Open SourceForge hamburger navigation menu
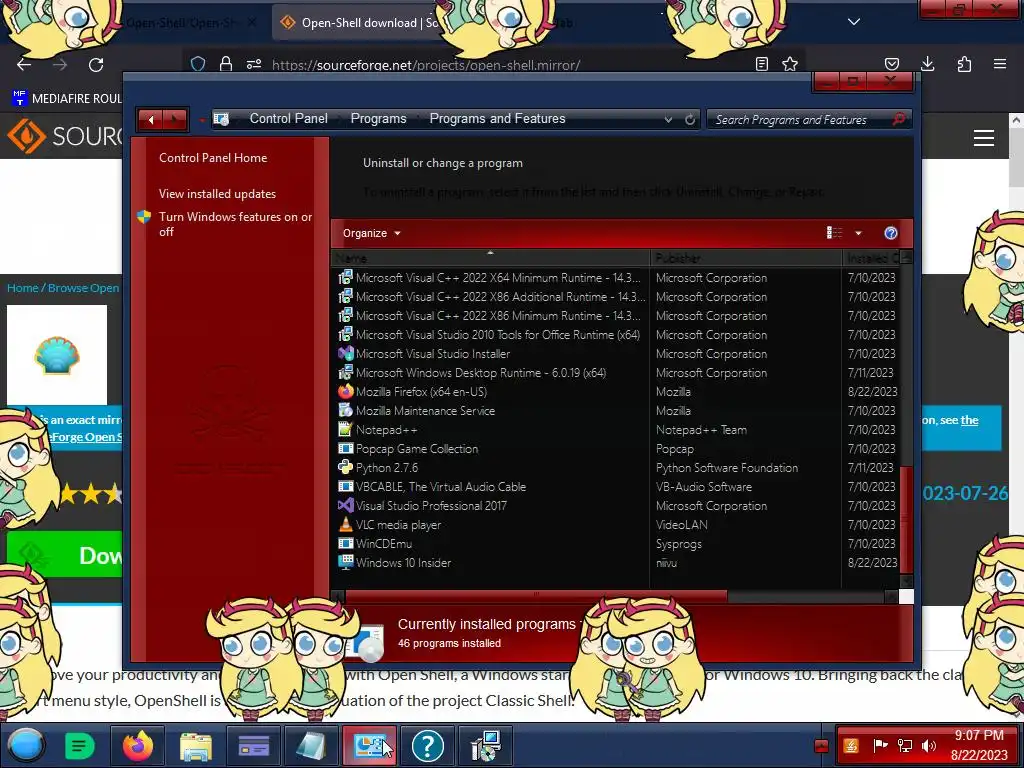This screenshot has height=768, width=1024. [x=984, y=138]
